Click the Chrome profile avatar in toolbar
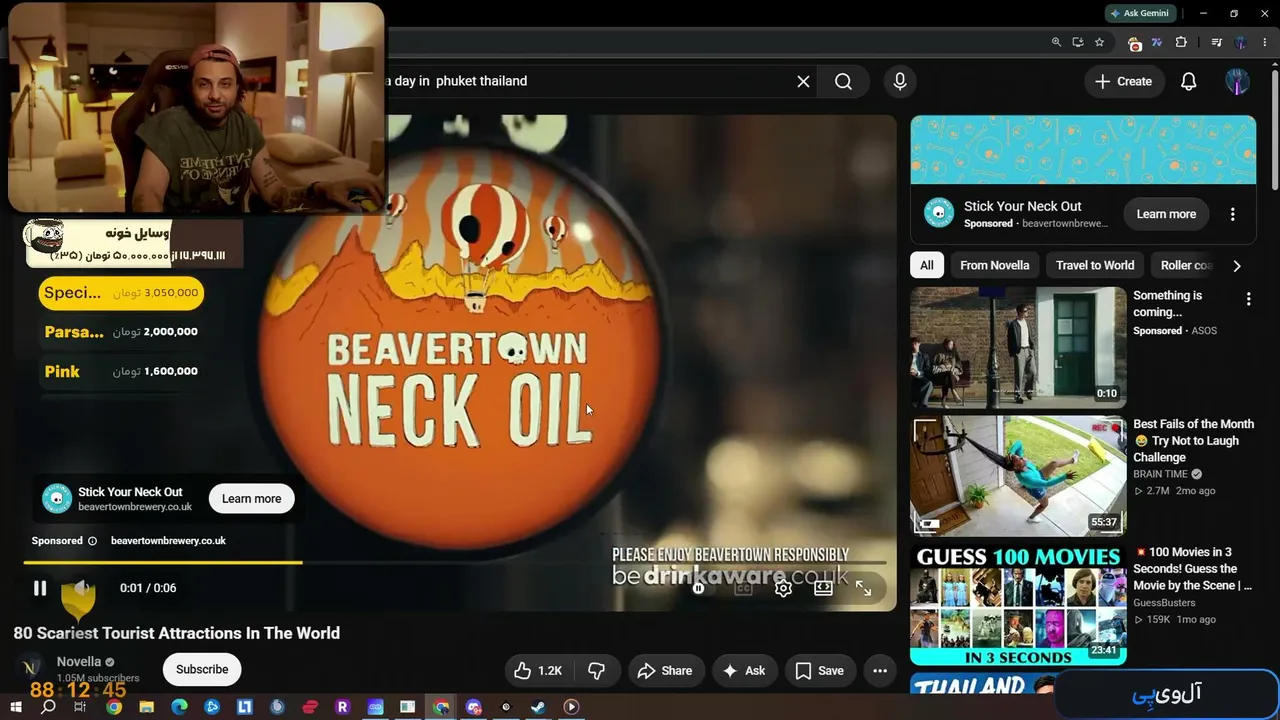Image resolution: width=1280 pixels, height=720 pixels. tap(1241, 42)
